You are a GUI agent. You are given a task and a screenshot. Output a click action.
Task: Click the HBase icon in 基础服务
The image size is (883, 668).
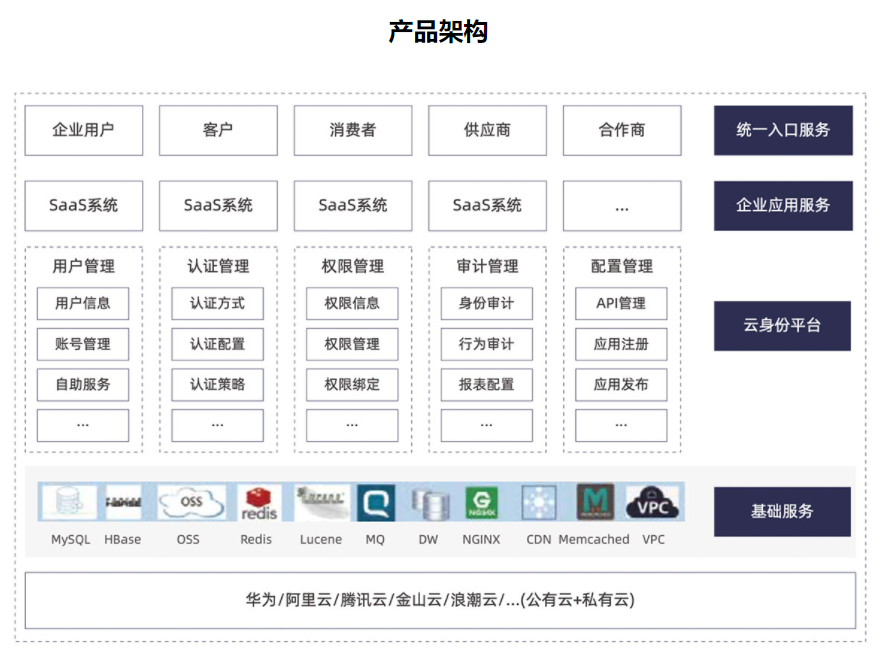point(122,501)
